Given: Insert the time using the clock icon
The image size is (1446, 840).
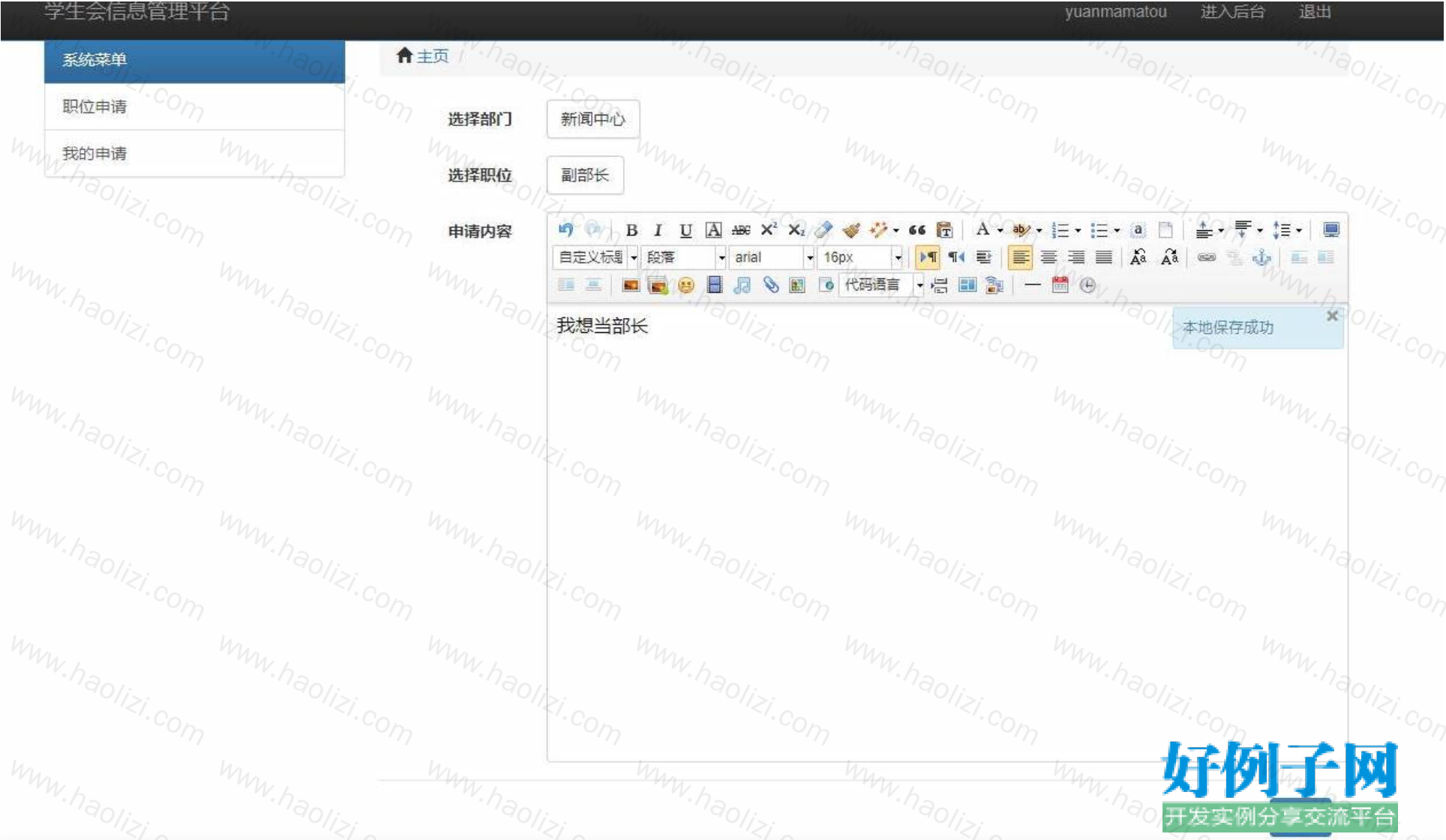Looking at the screenshot, I should click(x=1087, y=285).
